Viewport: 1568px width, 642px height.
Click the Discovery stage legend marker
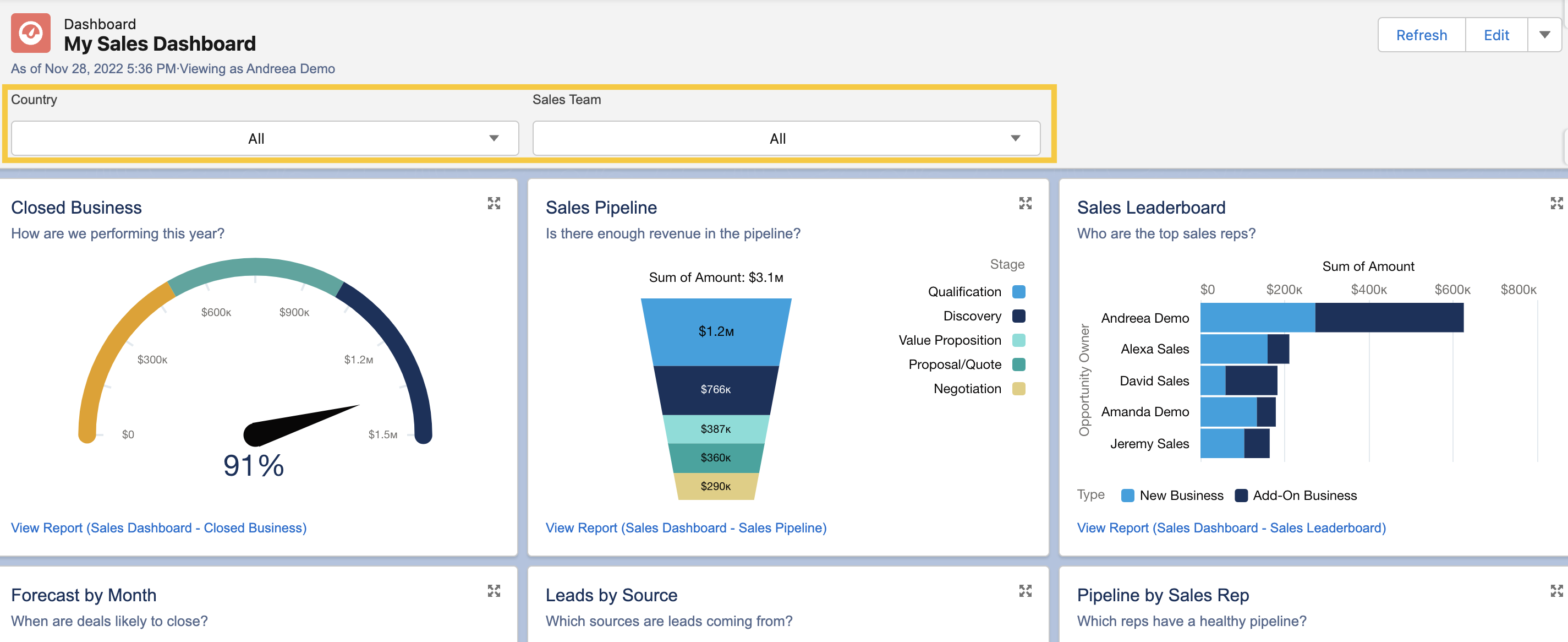(1019, 315)
